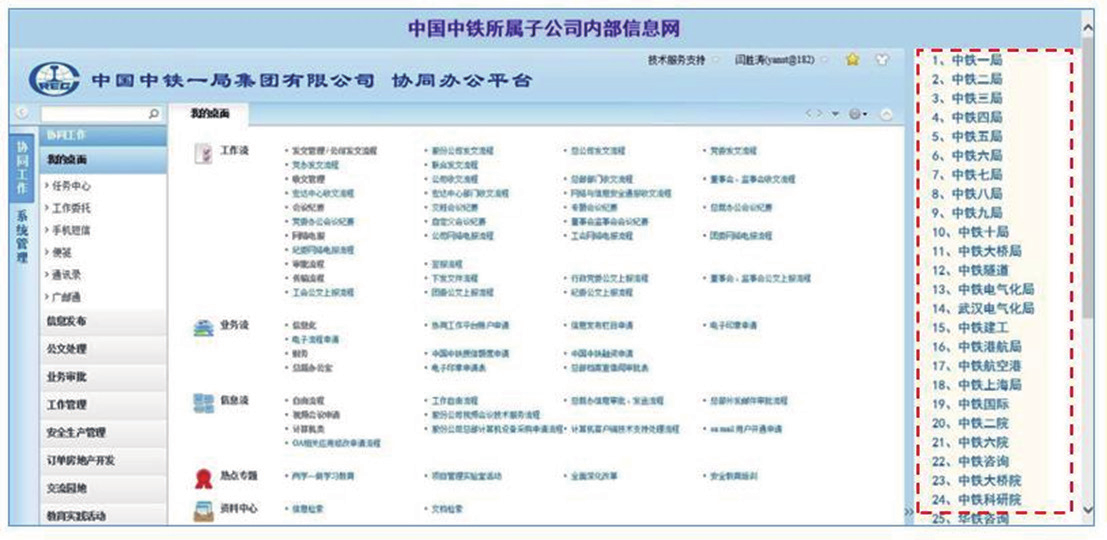Select the 我的桌面 tab

pos(210,114)
